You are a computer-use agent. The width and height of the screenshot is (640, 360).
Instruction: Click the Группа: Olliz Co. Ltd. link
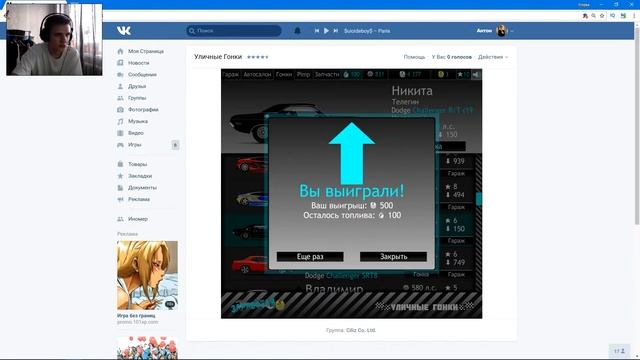(x=351, y=330)
